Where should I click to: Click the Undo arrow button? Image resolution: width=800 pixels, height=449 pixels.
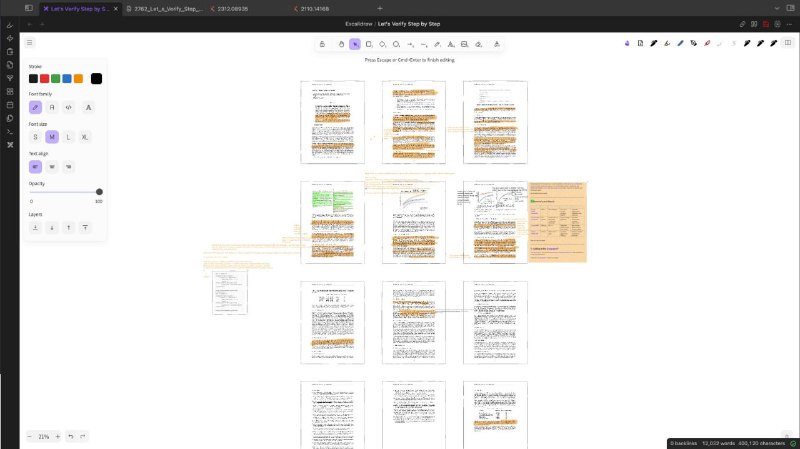[70, 437]
